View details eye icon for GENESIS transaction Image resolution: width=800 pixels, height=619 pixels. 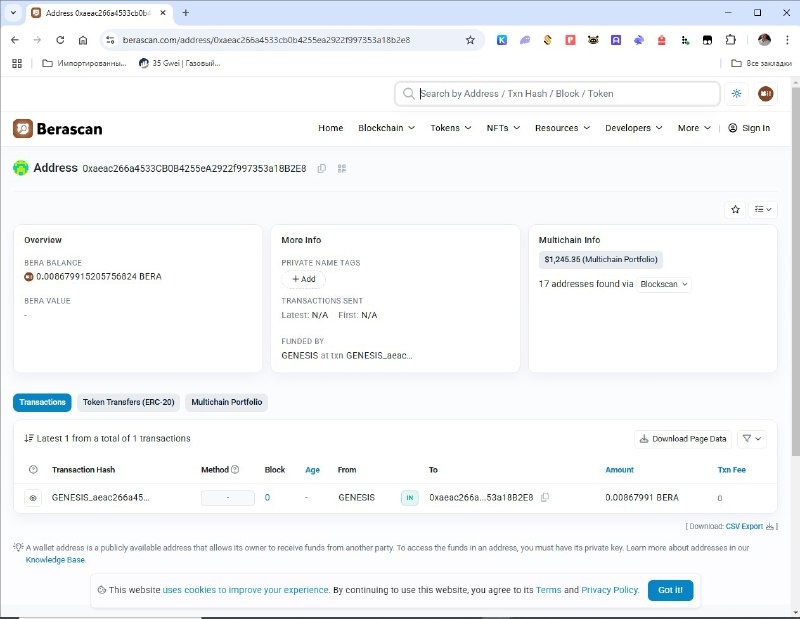[33, 498]
